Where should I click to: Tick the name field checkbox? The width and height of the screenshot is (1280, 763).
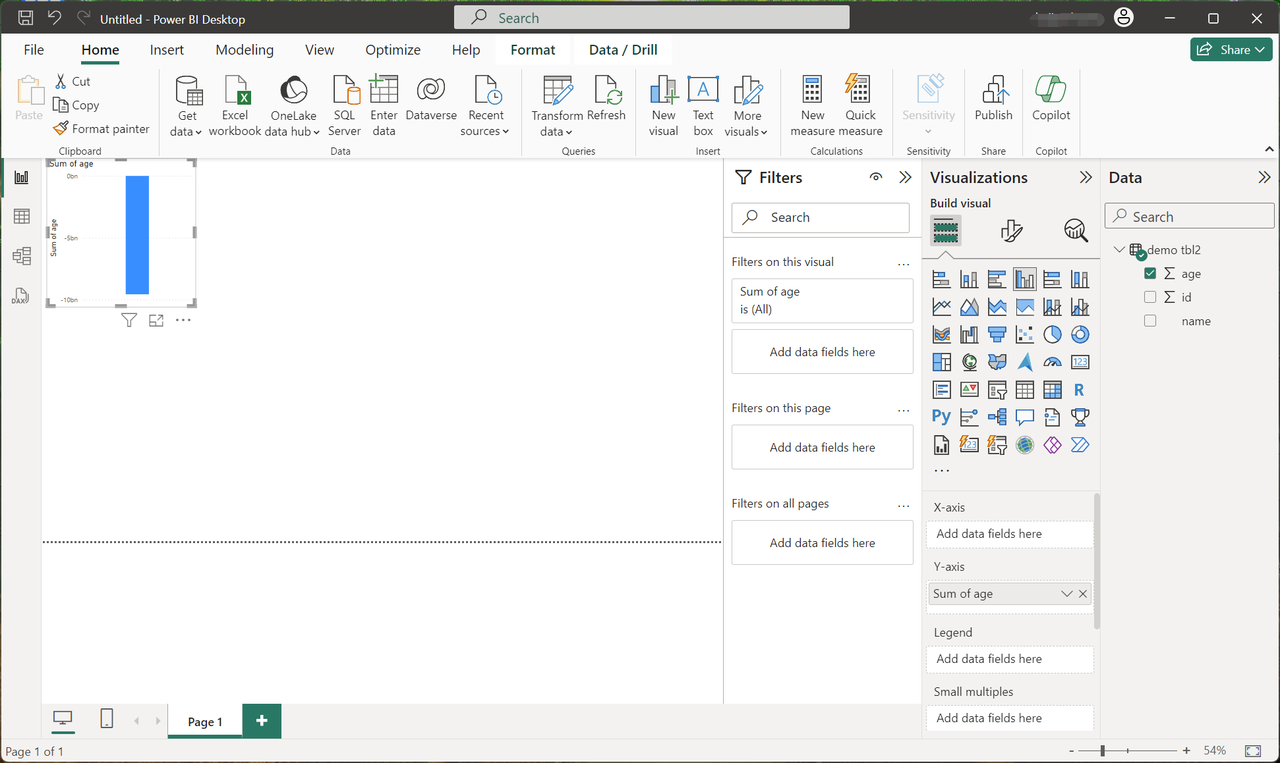point(1150,321)
